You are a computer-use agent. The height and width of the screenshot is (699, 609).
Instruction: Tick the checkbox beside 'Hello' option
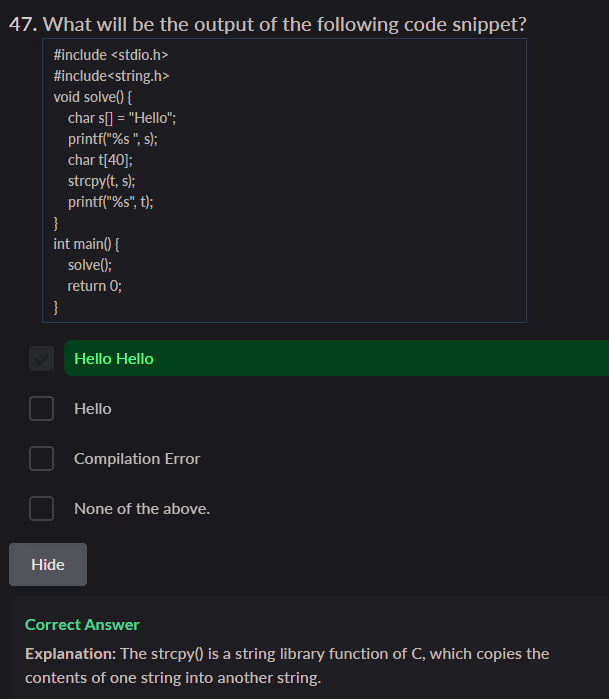(41, 409)
